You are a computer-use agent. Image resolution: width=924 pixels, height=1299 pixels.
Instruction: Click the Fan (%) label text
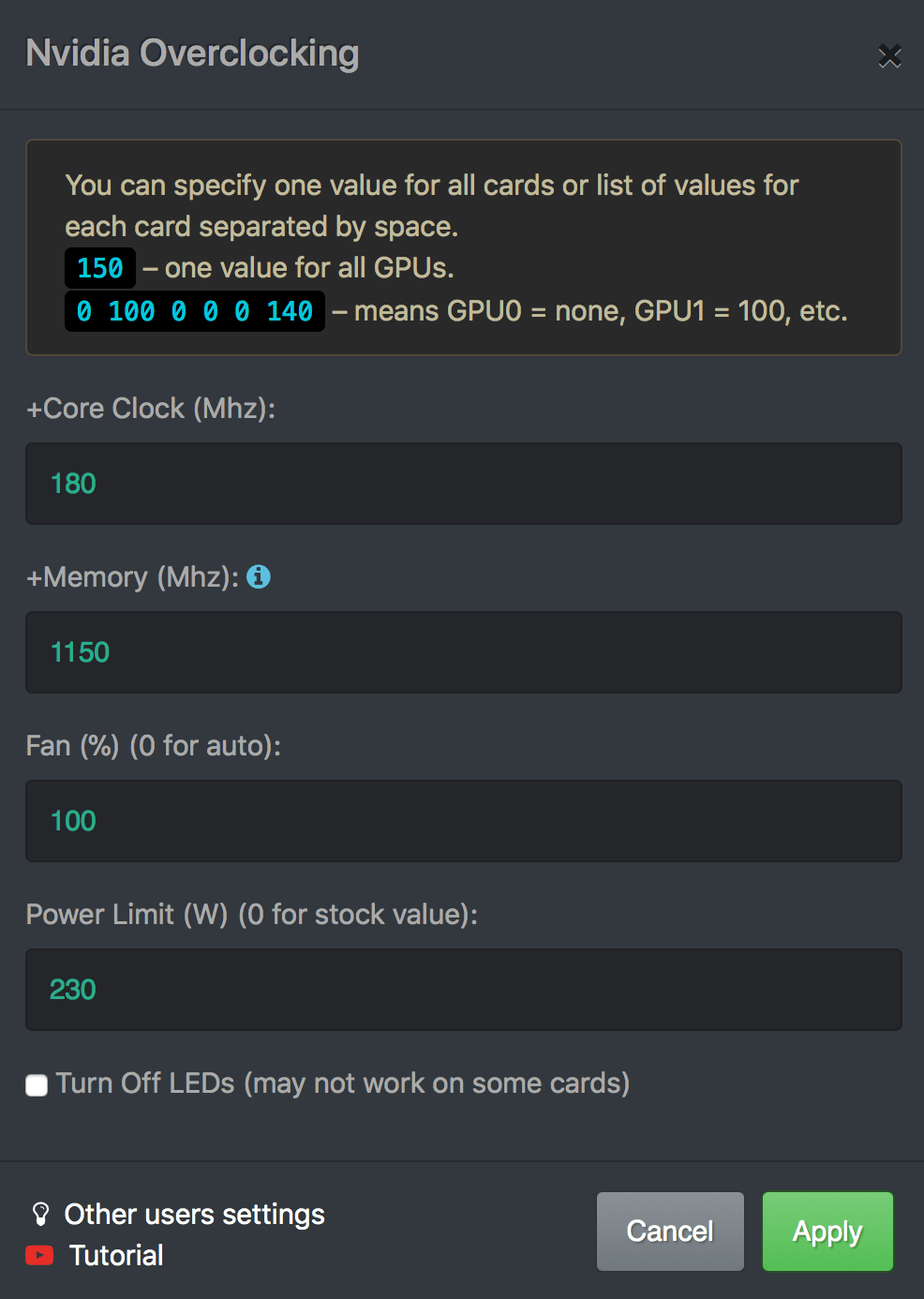pos(153,746)
